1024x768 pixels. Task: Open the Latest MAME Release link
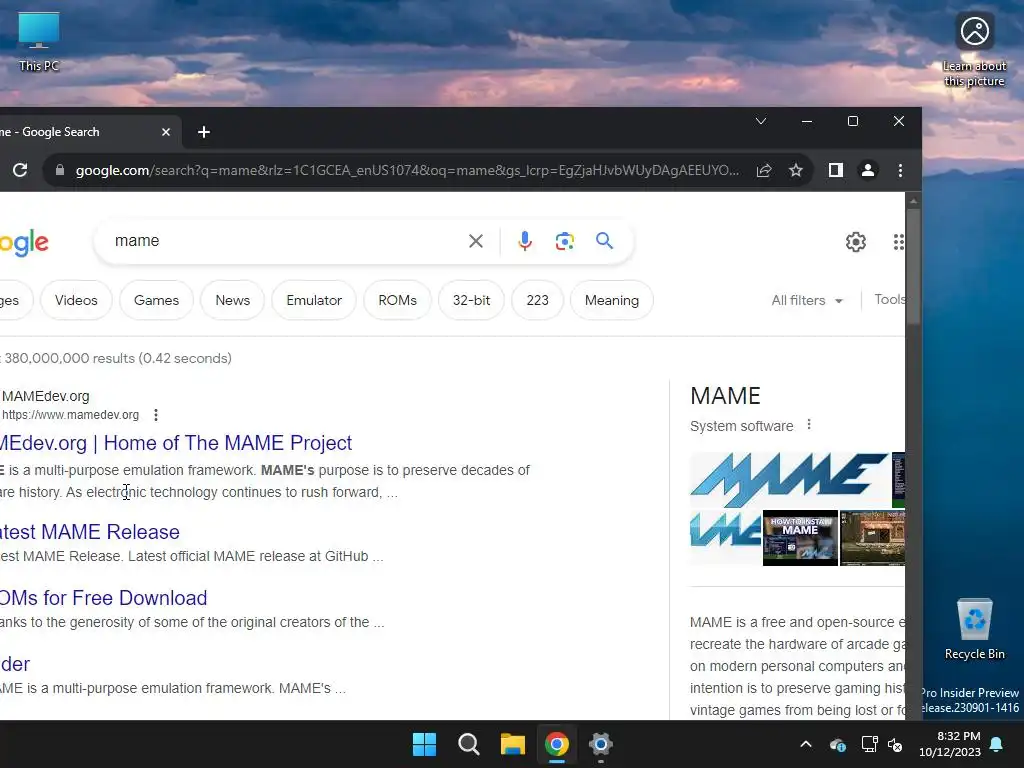click(90, 532)
